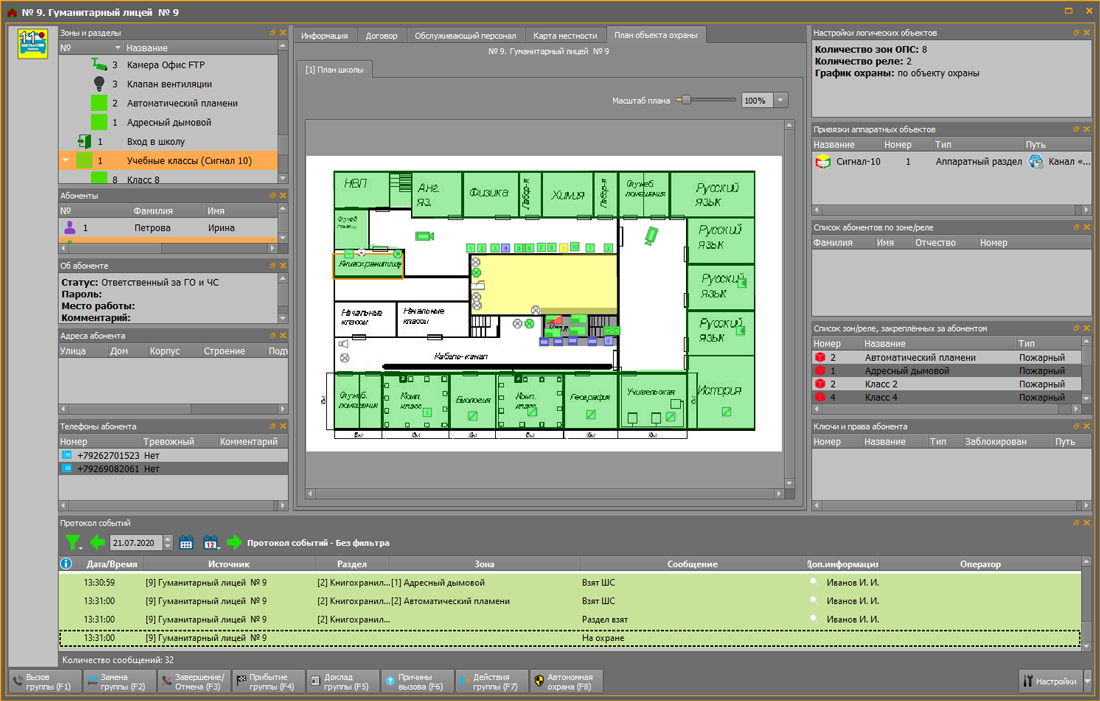Open the Обслуживающий персонал tab
Image resolution: width=1100 pixels, height=701 pixels.
point(464,35)
